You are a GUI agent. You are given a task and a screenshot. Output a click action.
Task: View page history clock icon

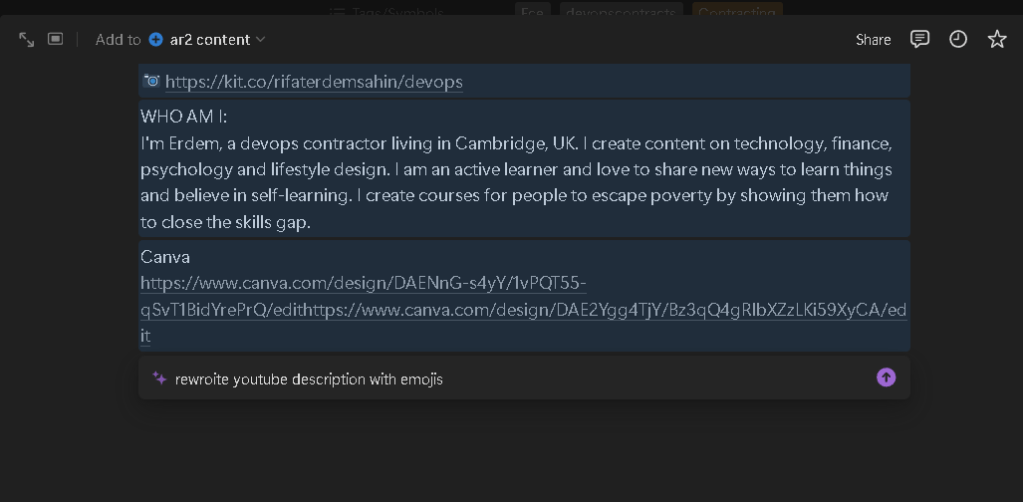[958, 39]
